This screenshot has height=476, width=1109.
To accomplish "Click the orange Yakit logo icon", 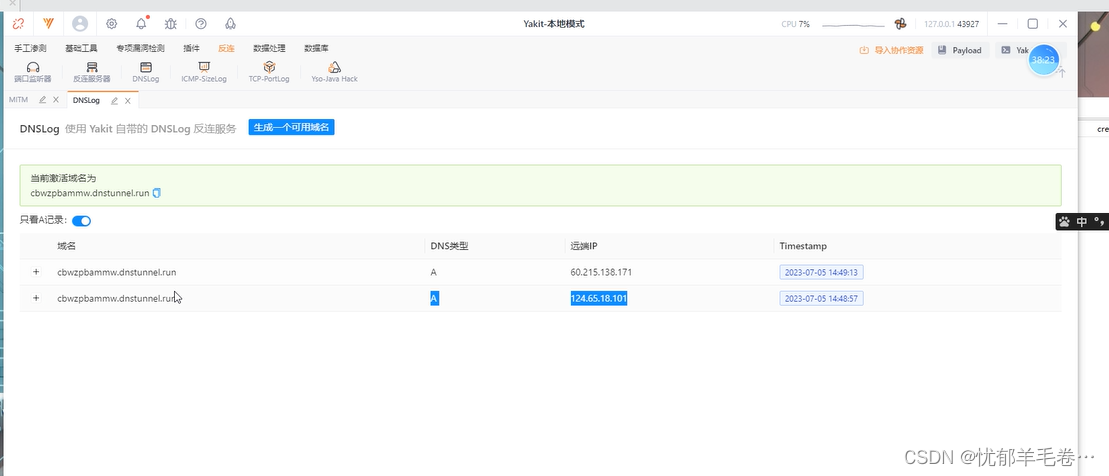I will [49, 23].
